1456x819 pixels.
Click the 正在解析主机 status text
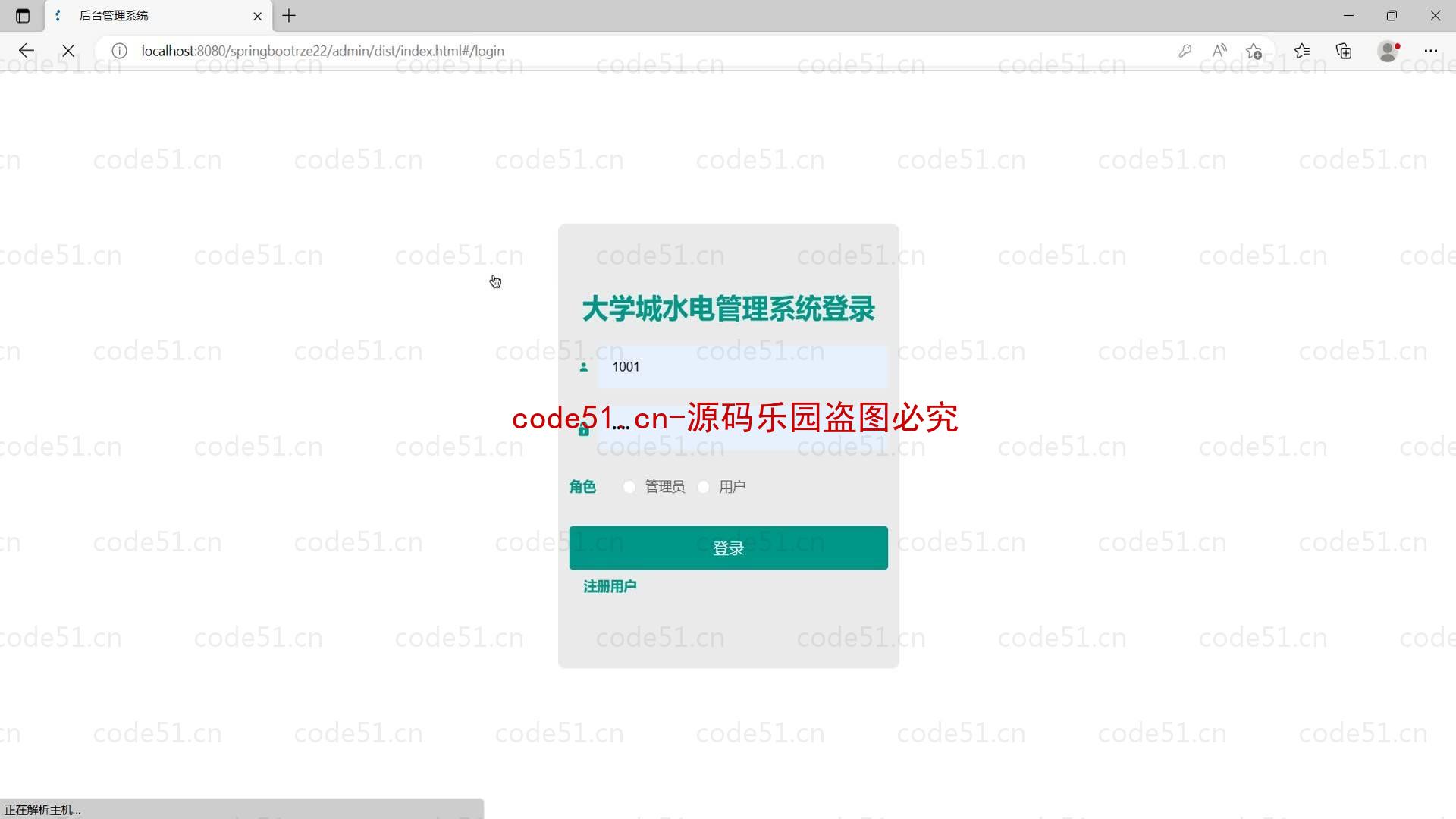point(42,810)
